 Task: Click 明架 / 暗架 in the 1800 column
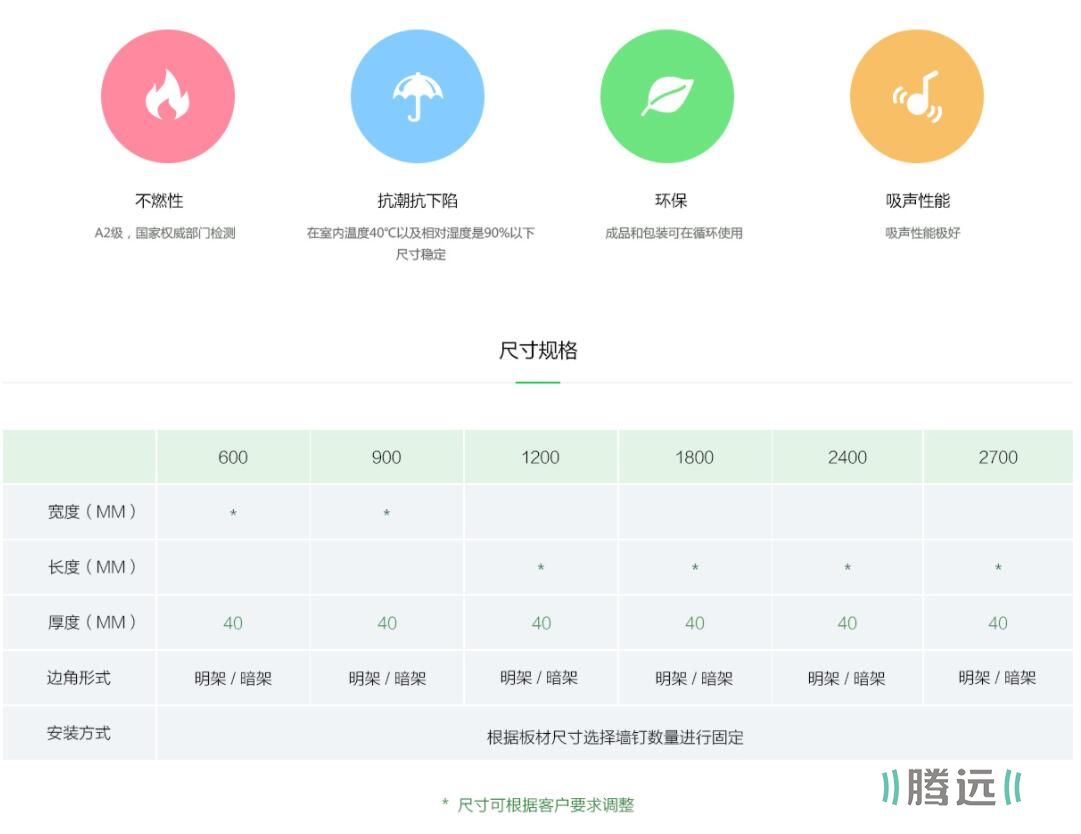pyautogui.click(x=694, y=679)
